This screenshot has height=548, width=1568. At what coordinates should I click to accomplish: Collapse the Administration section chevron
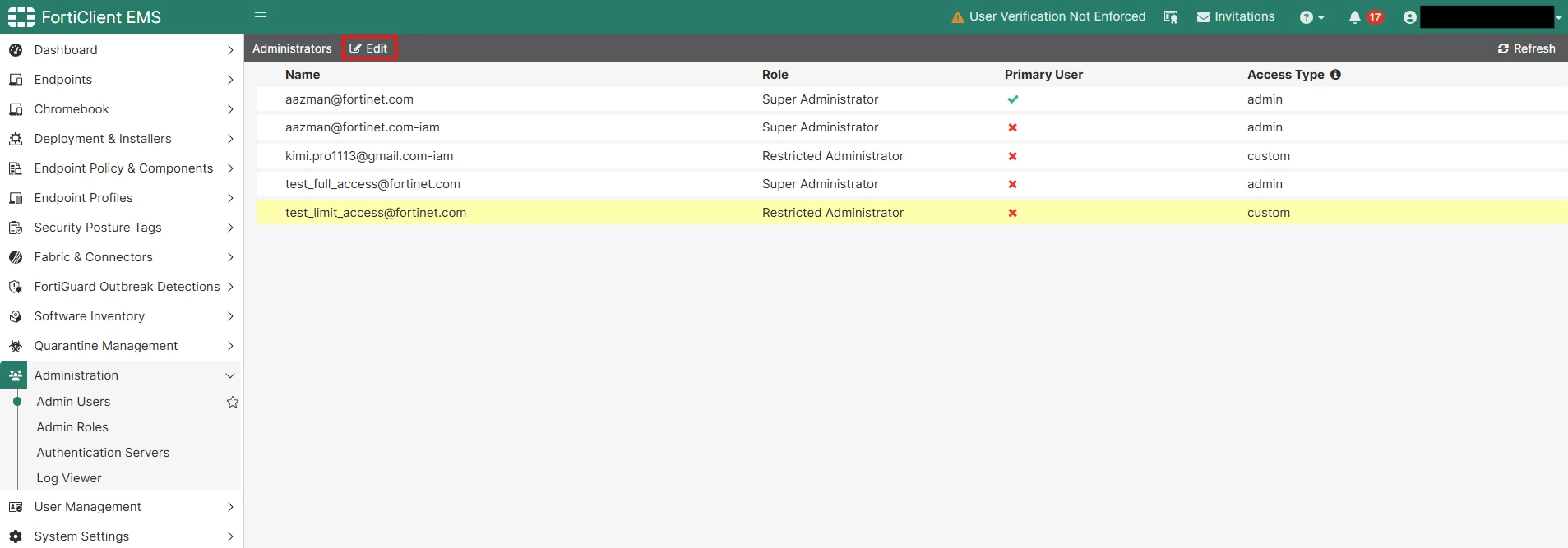click(230, 375)
